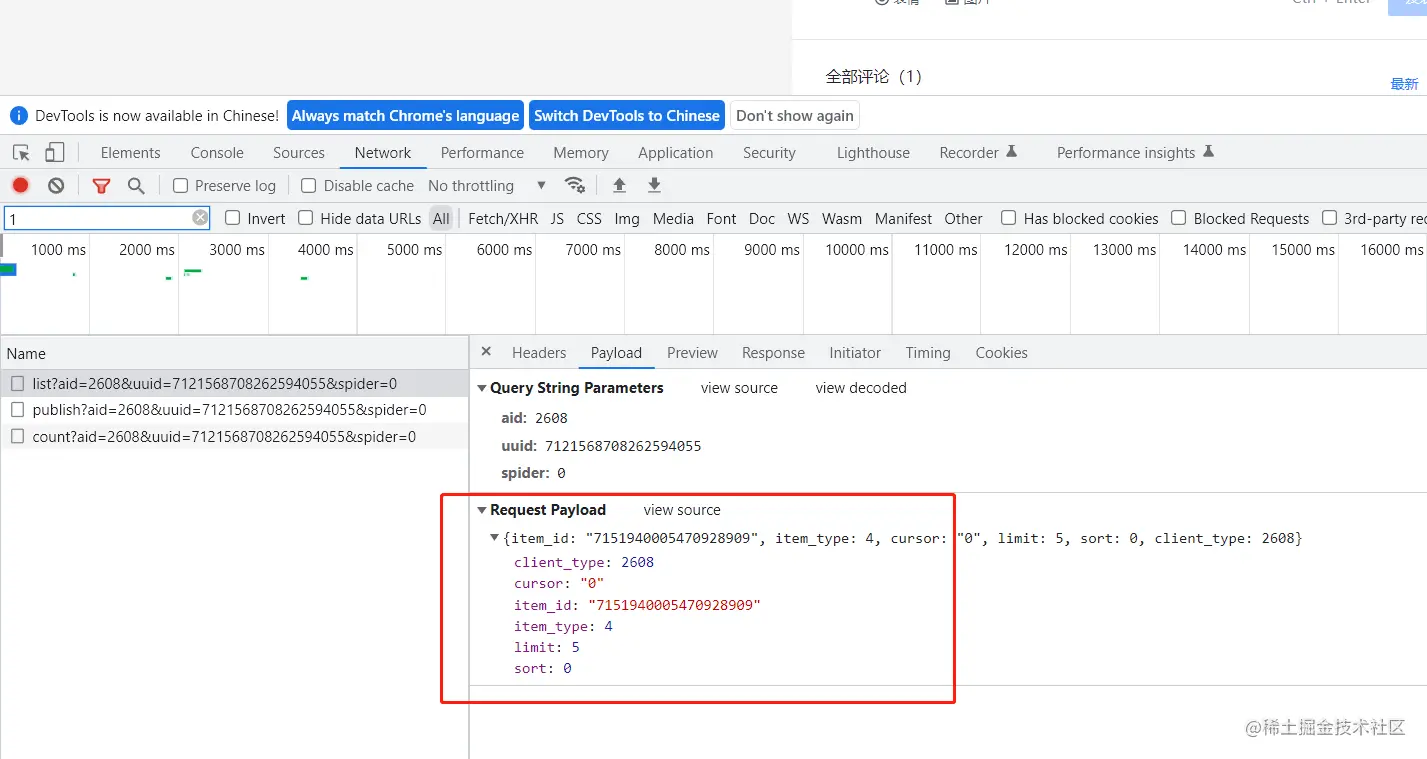Tick the Invert filter checkbox

(233, 218)
